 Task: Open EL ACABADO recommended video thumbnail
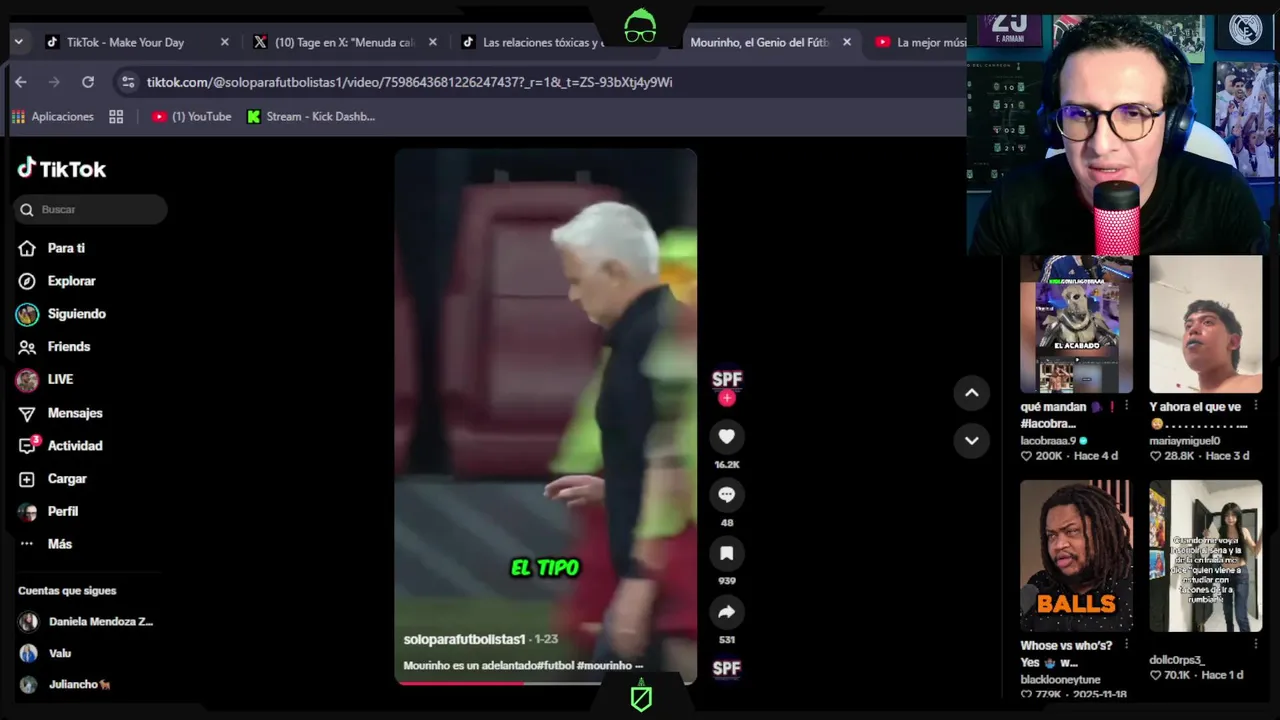(1076, 324)
